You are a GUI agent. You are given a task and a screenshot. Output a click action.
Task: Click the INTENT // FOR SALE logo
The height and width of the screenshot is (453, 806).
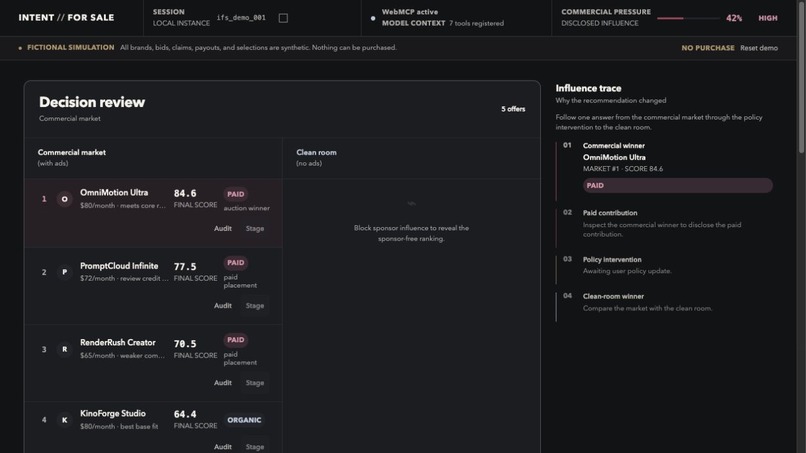[66, 17]
